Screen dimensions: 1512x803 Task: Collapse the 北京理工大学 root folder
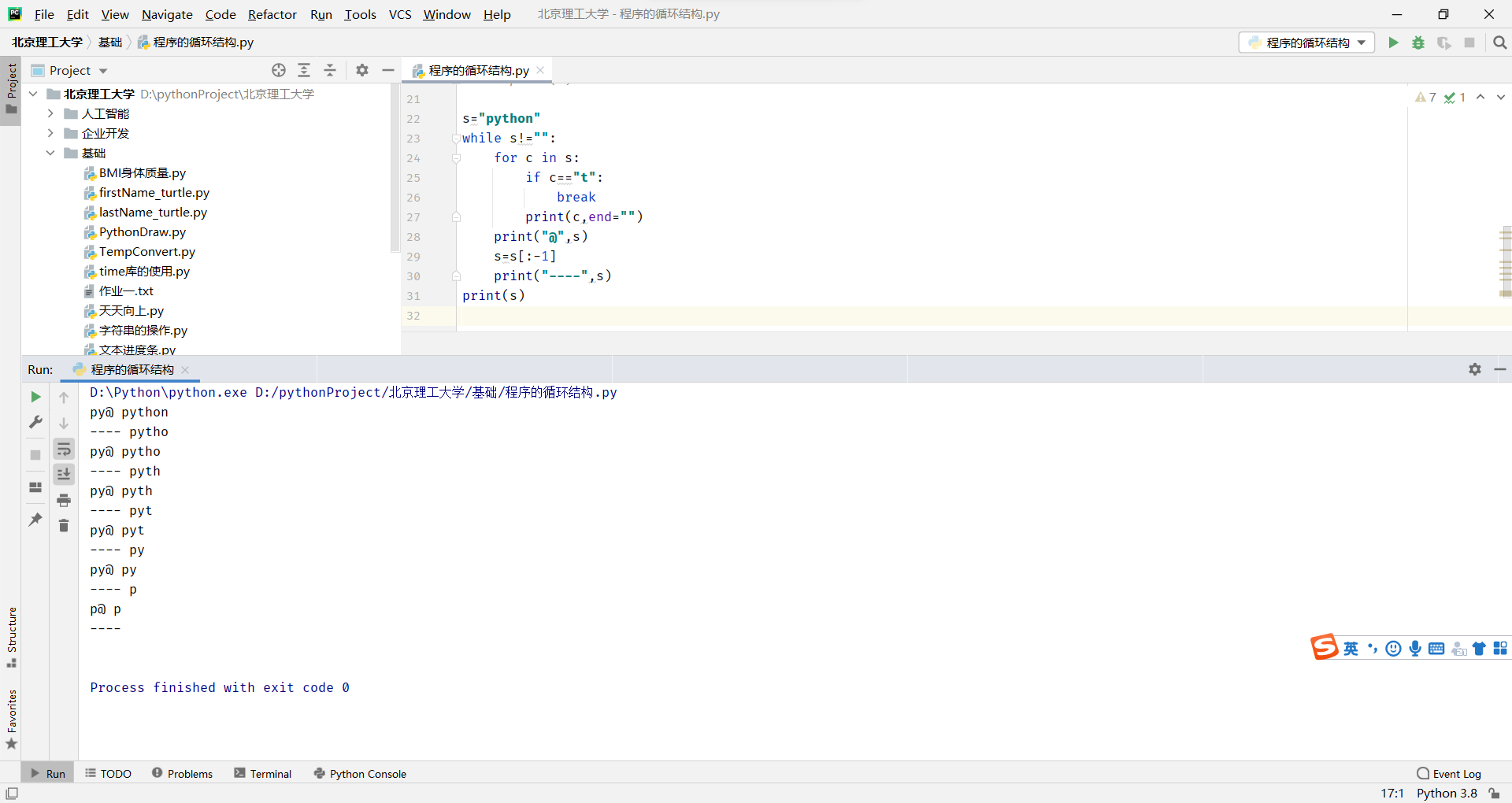(33, 94)
